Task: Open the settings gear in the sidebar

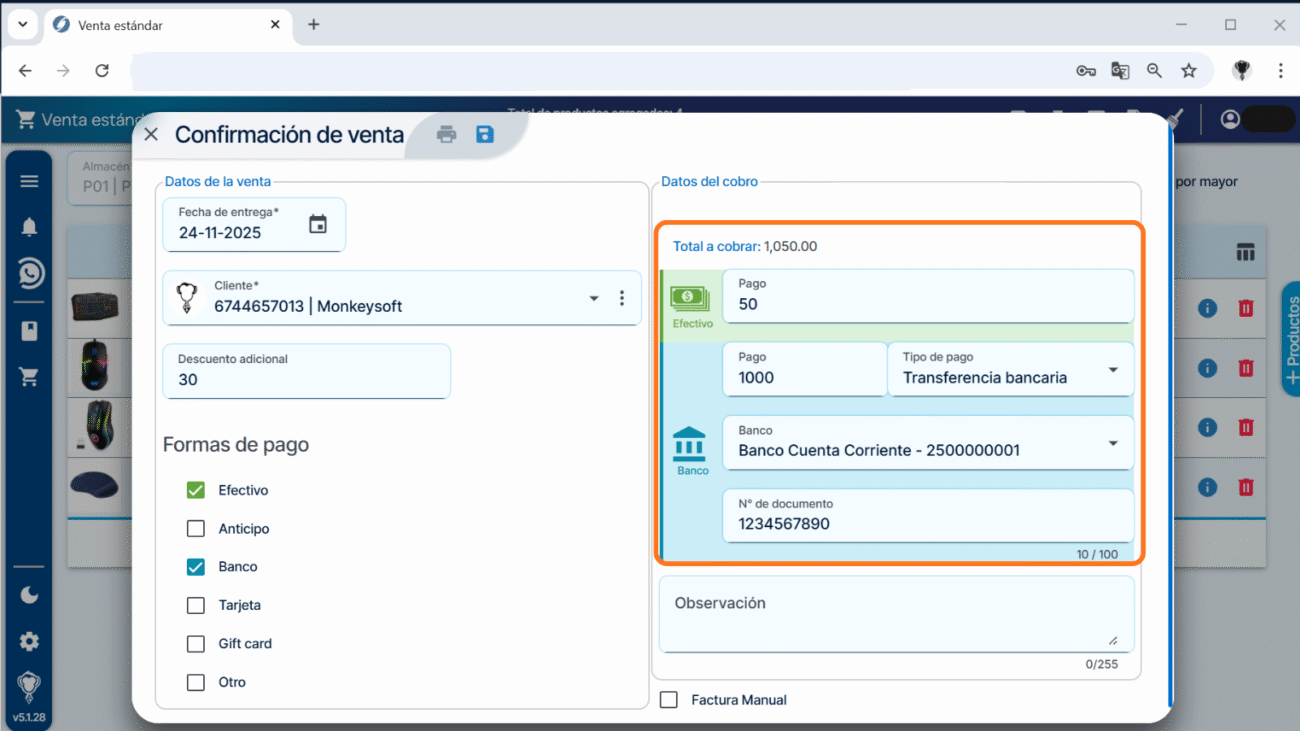Action: [x=29, y=641]
